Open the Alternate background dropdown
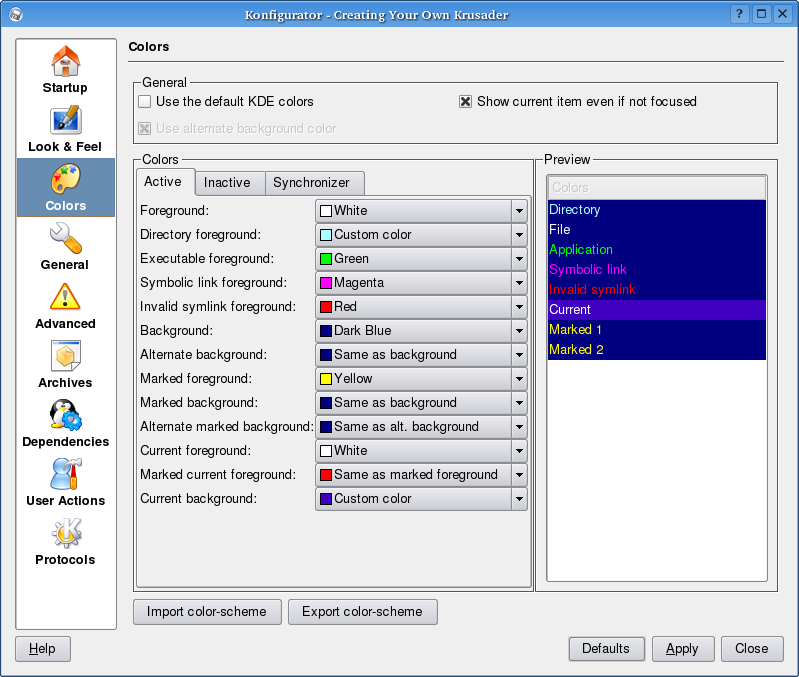Image resolution: width=799 pixels, height=677 pixels. pyautogui.click(x=421, y=355)
